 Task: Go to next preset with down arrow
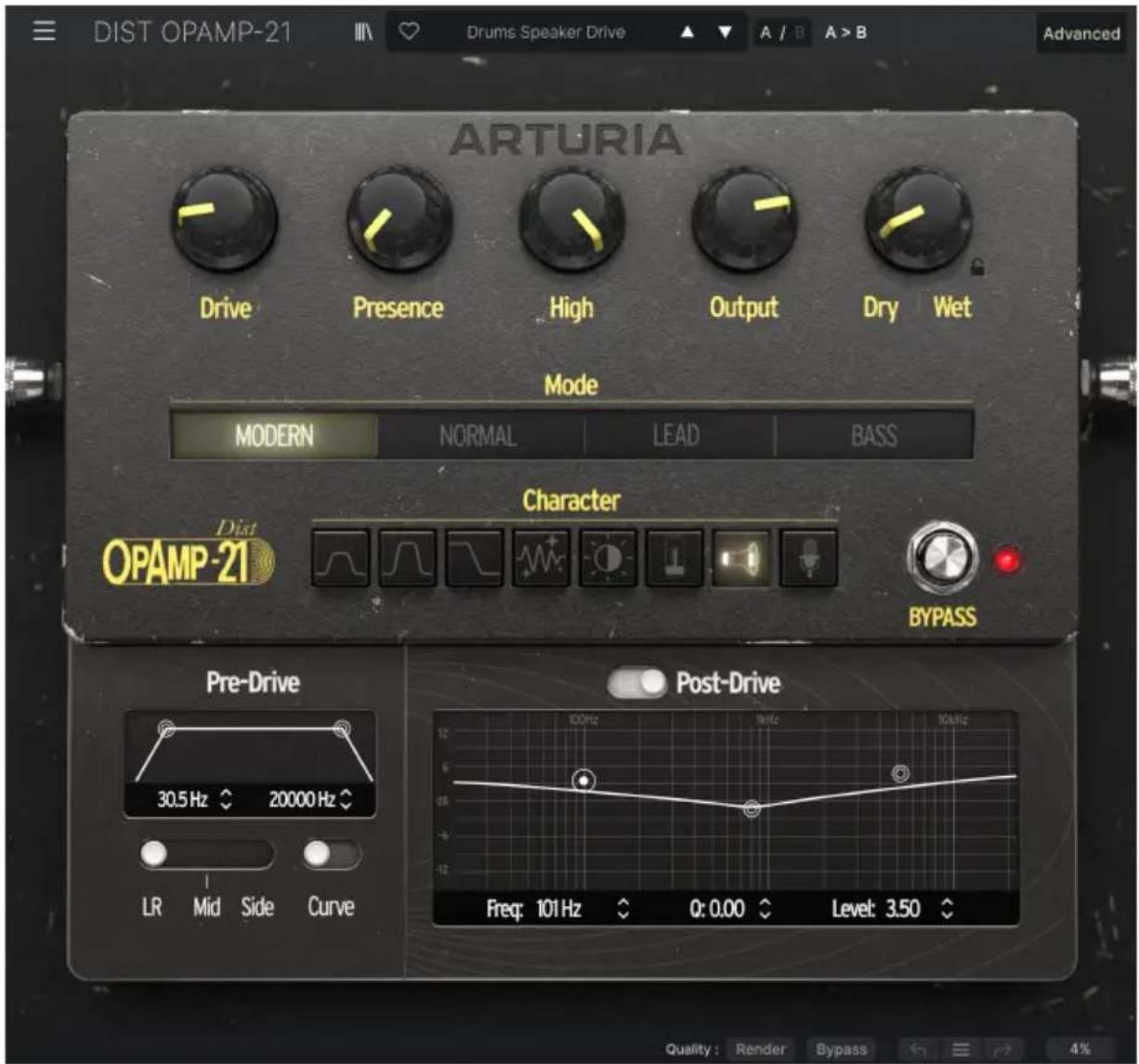[726, 33]
